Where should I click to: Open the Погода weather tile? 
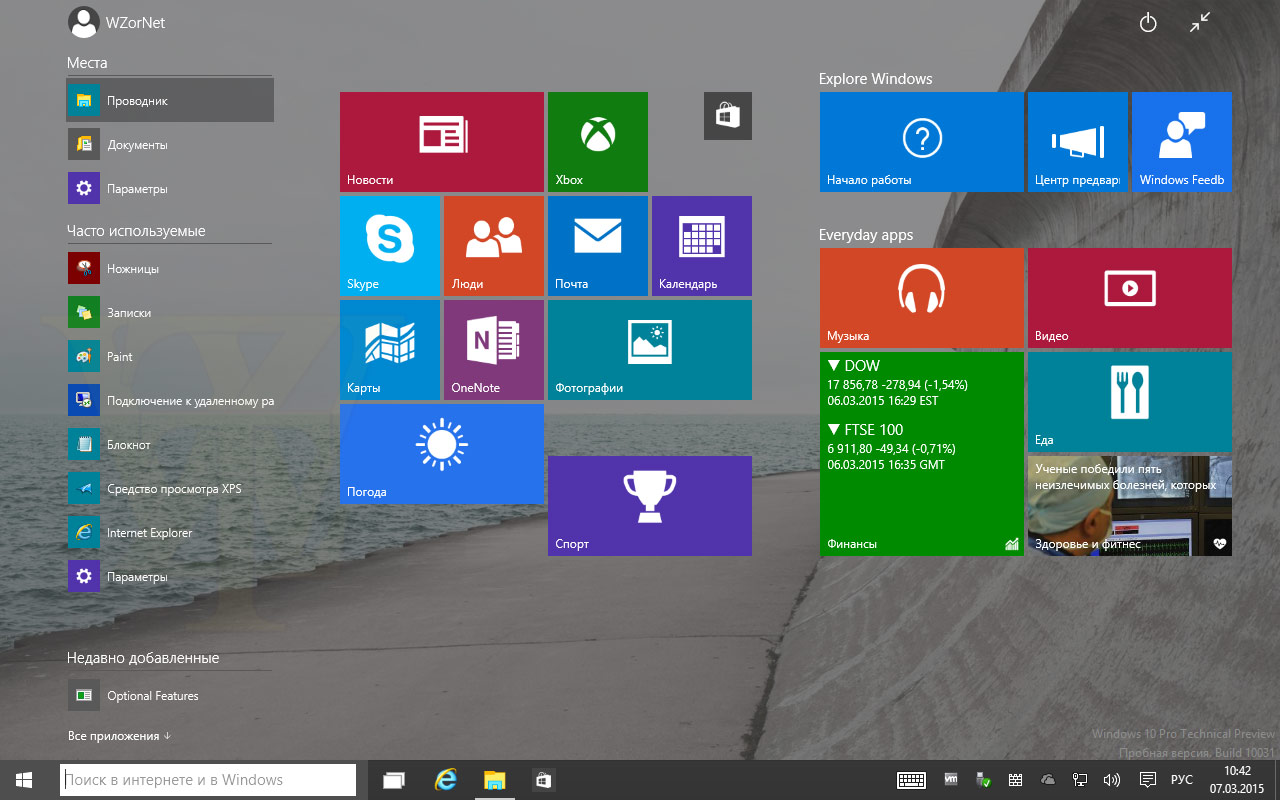coord(441,453)
